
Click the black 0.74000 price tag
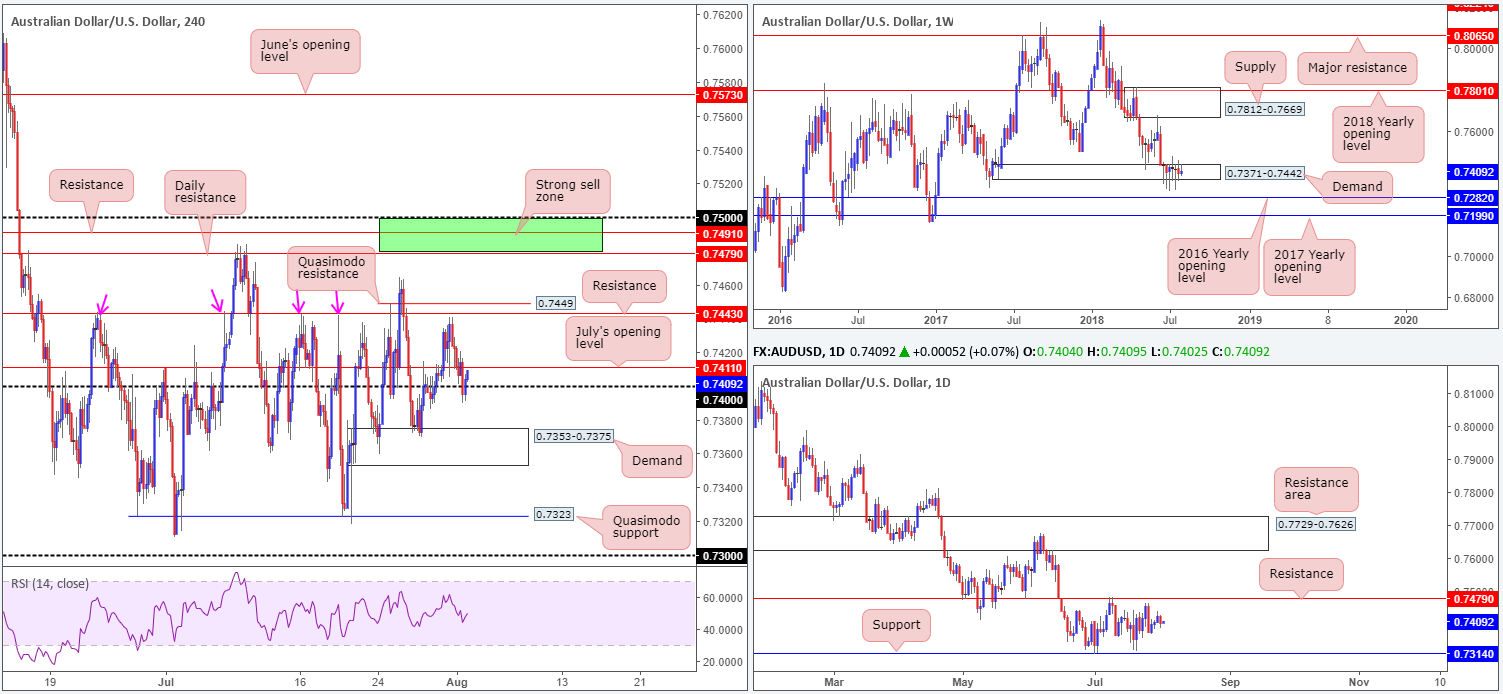722,399
